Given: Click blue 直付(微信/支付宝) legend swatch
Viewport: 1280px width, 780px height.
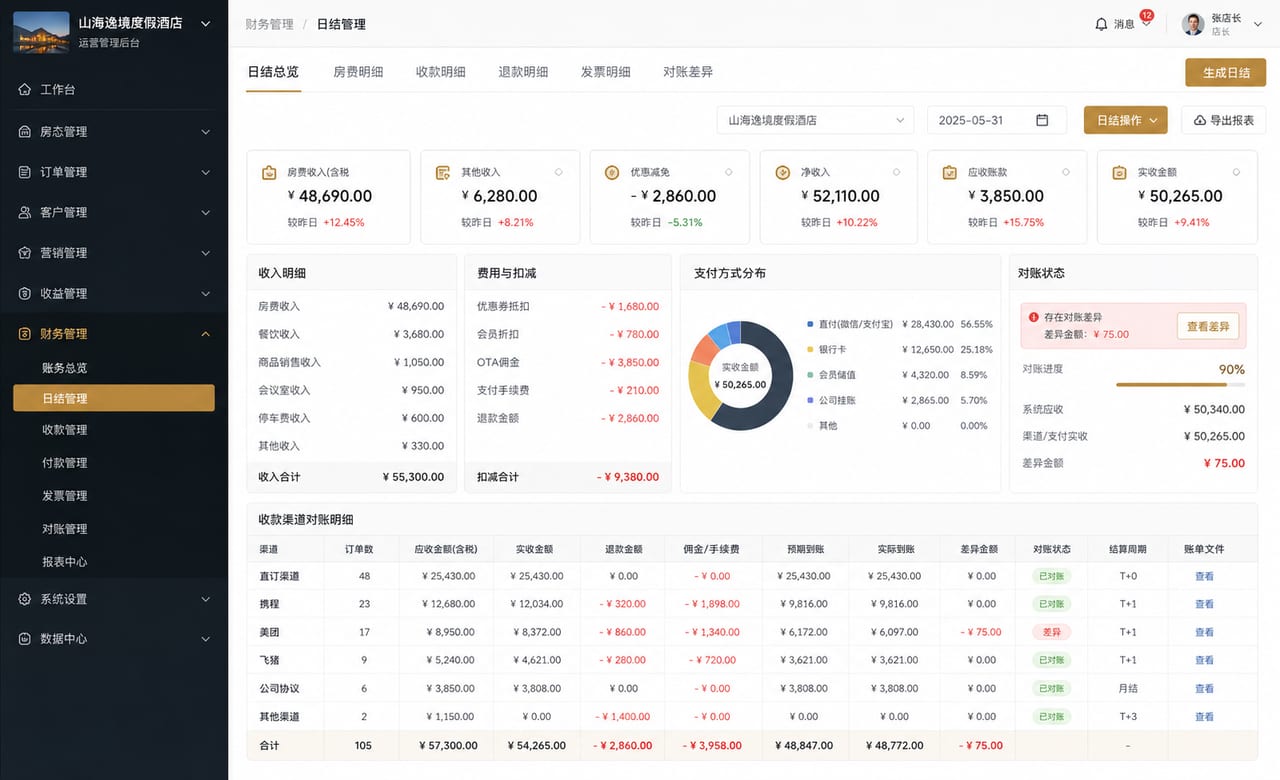Looking at the screenshot, I should pos(810,324).
